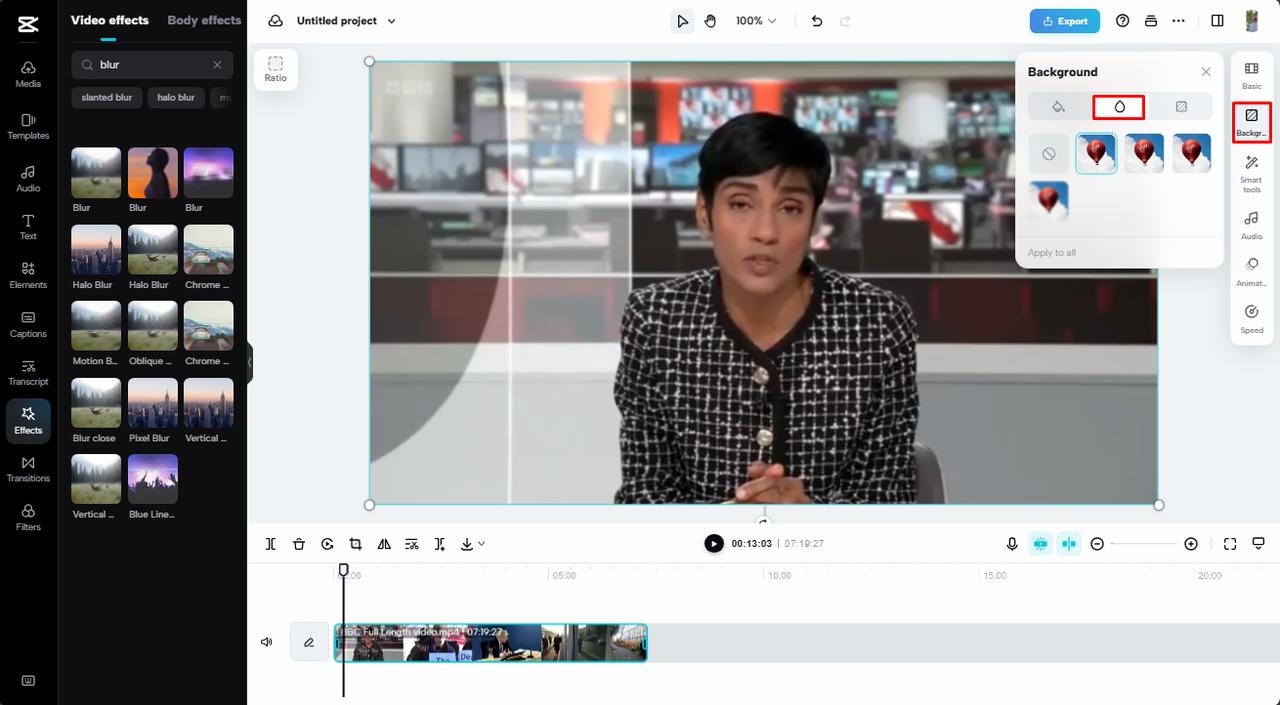Image resolution: width=1280 pixels, height=705 pixels.
Task: Select the no-background blur option
Action: [x=1048, y=154]
